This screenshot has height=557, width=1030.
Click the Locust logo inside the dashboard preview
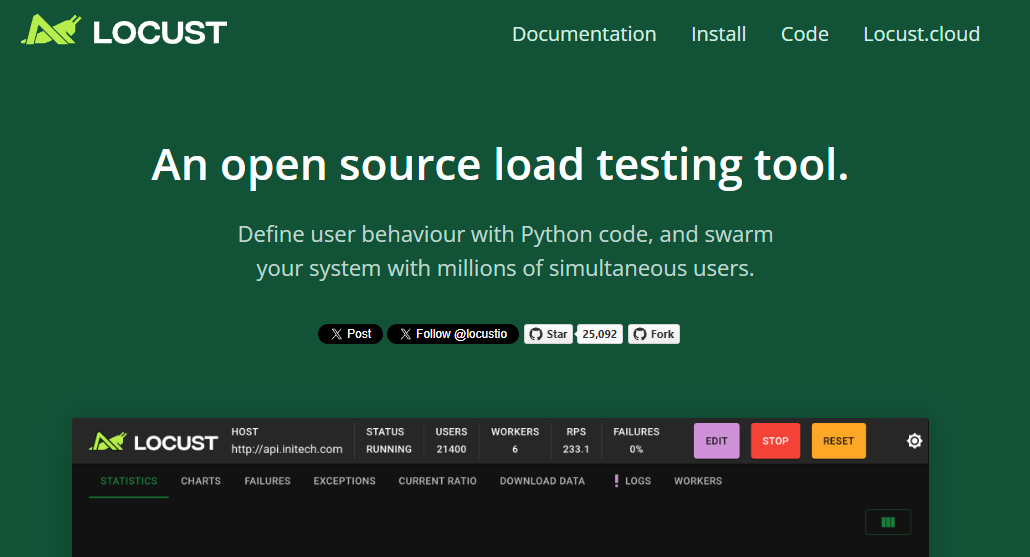(x=153, y=442)
